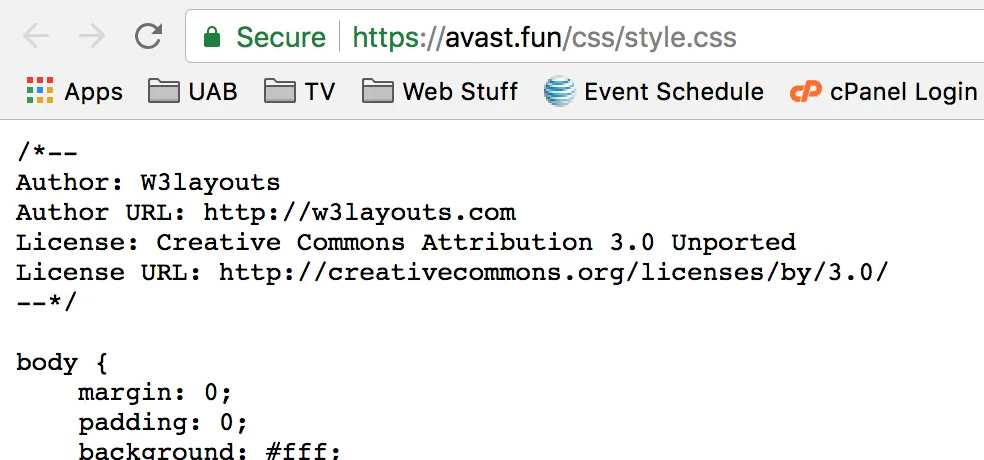Open the cPanel Login bookmark
Screen dimensions: 984x460
[884, 92]
